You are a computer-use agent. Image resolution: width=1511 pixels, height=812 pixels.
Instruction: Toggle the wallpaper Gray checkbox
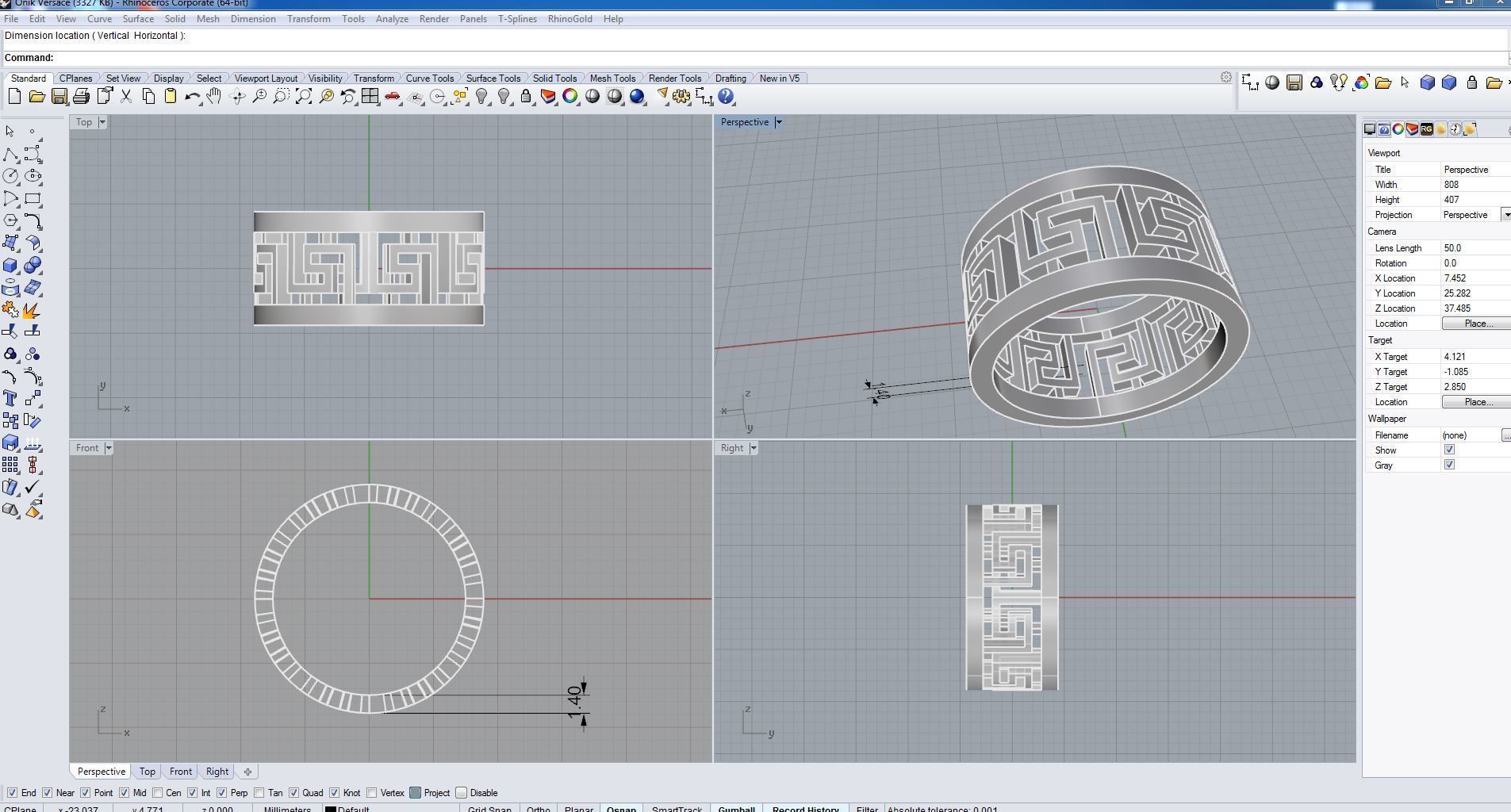[1449, 465]
